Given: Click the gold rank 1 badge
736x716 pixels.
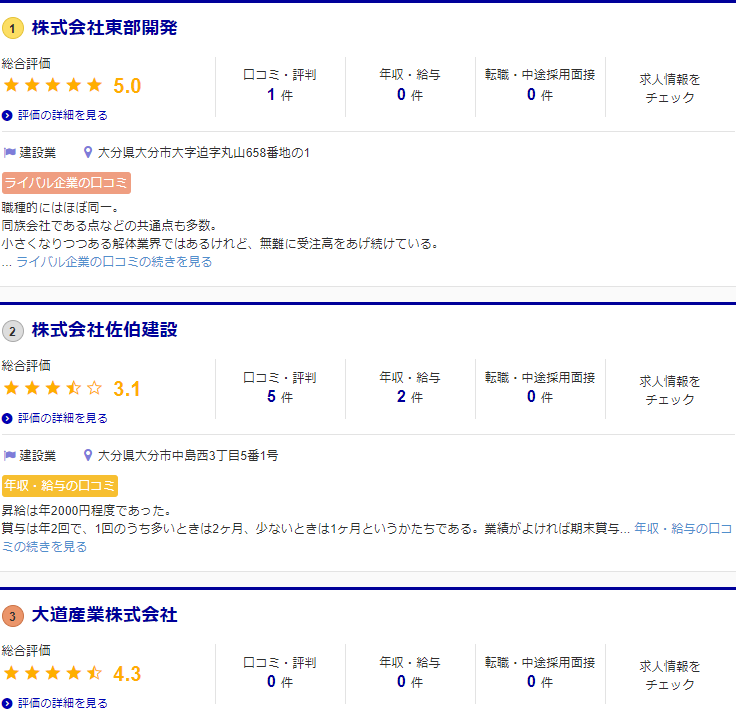Looking at the screenshot, I should [13, 28].
